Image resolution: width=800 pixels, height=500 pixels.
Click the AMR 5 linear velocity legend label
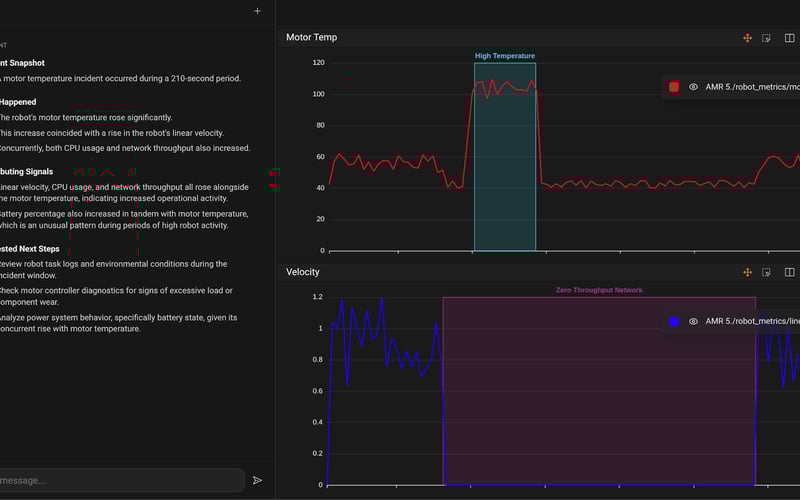(753, 321)
